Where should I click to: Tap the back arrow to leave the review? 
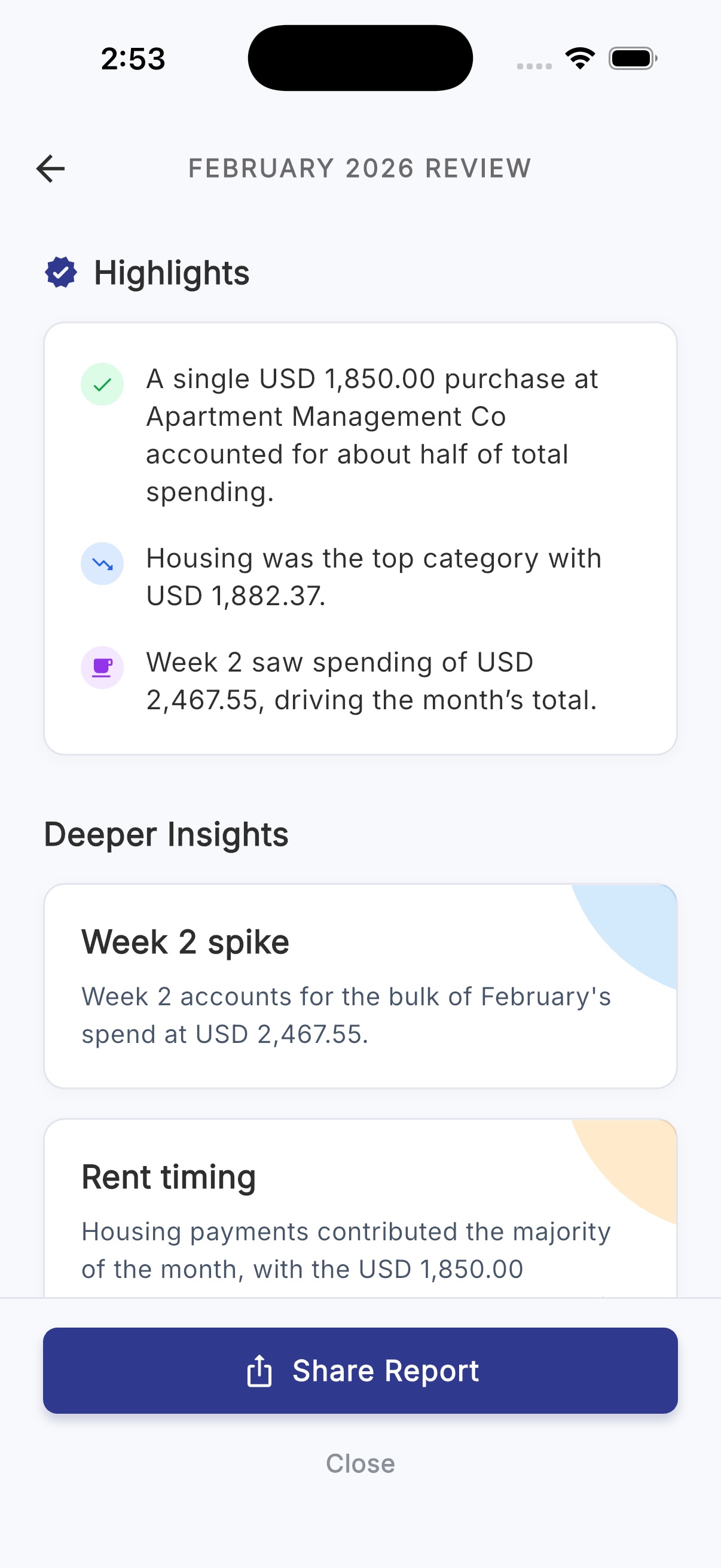[x=50, y=169]
